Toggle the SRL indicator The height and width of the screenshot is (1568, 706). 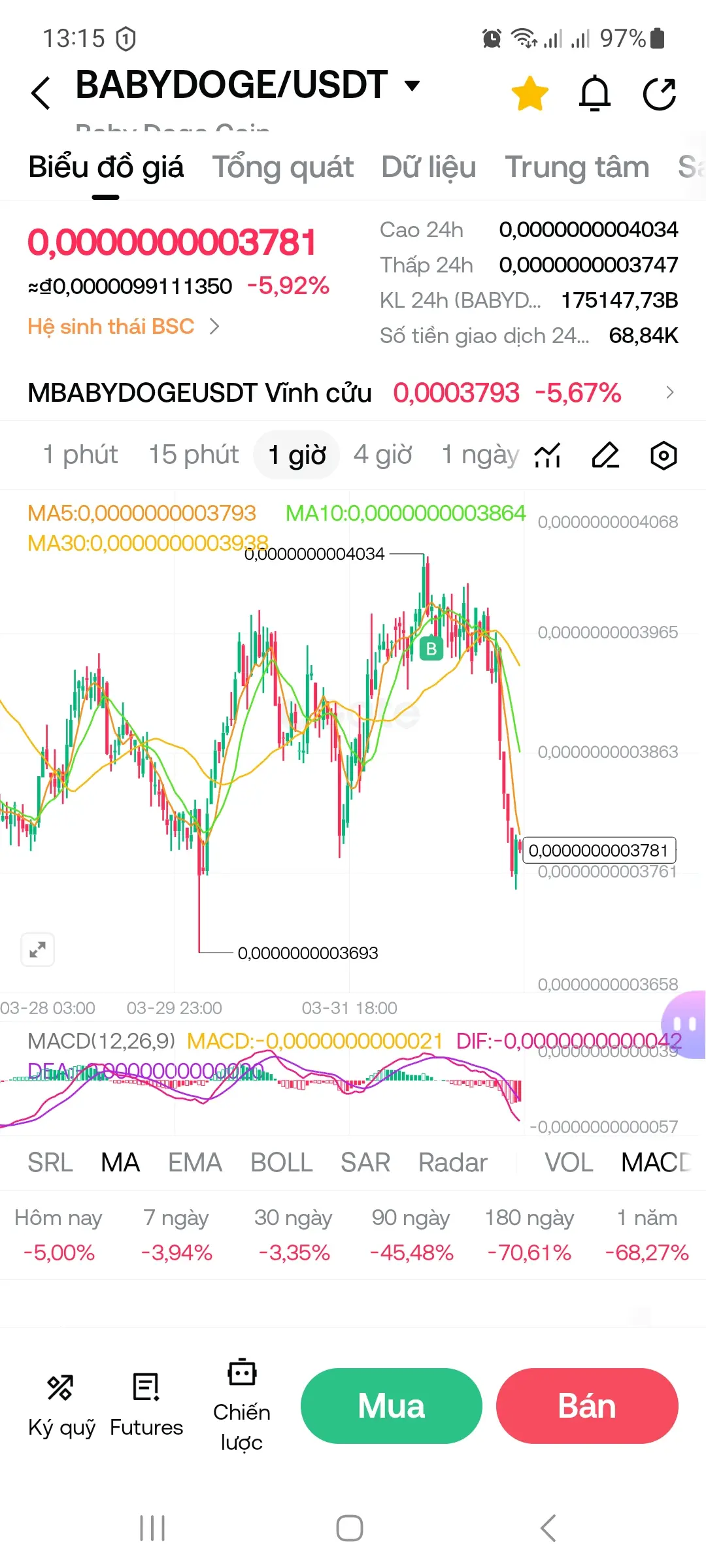pos(50,1163)
